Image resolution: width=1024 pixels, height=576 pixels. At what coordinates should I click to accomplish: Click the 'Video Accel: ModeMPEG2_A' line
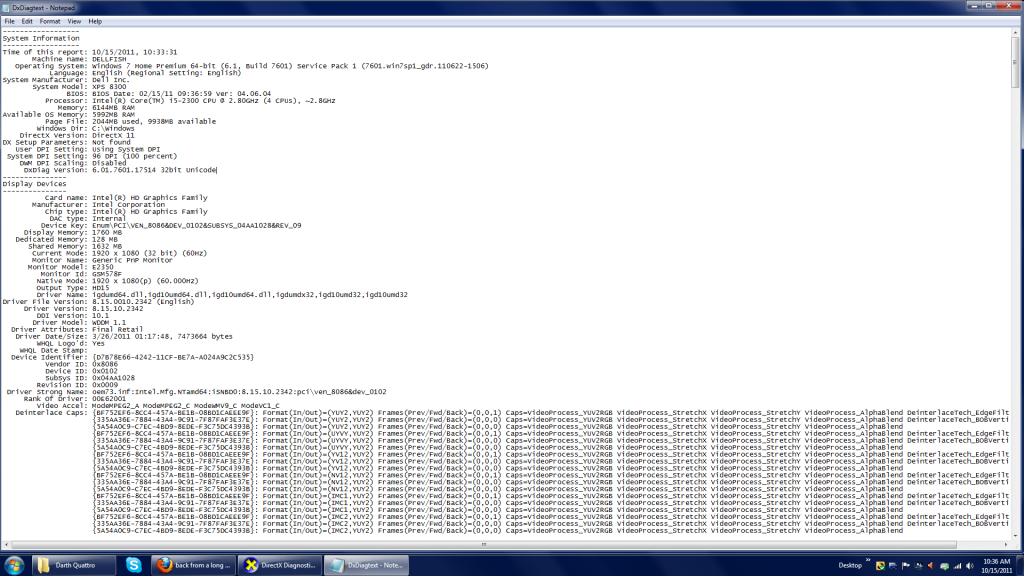click(157, 406)
